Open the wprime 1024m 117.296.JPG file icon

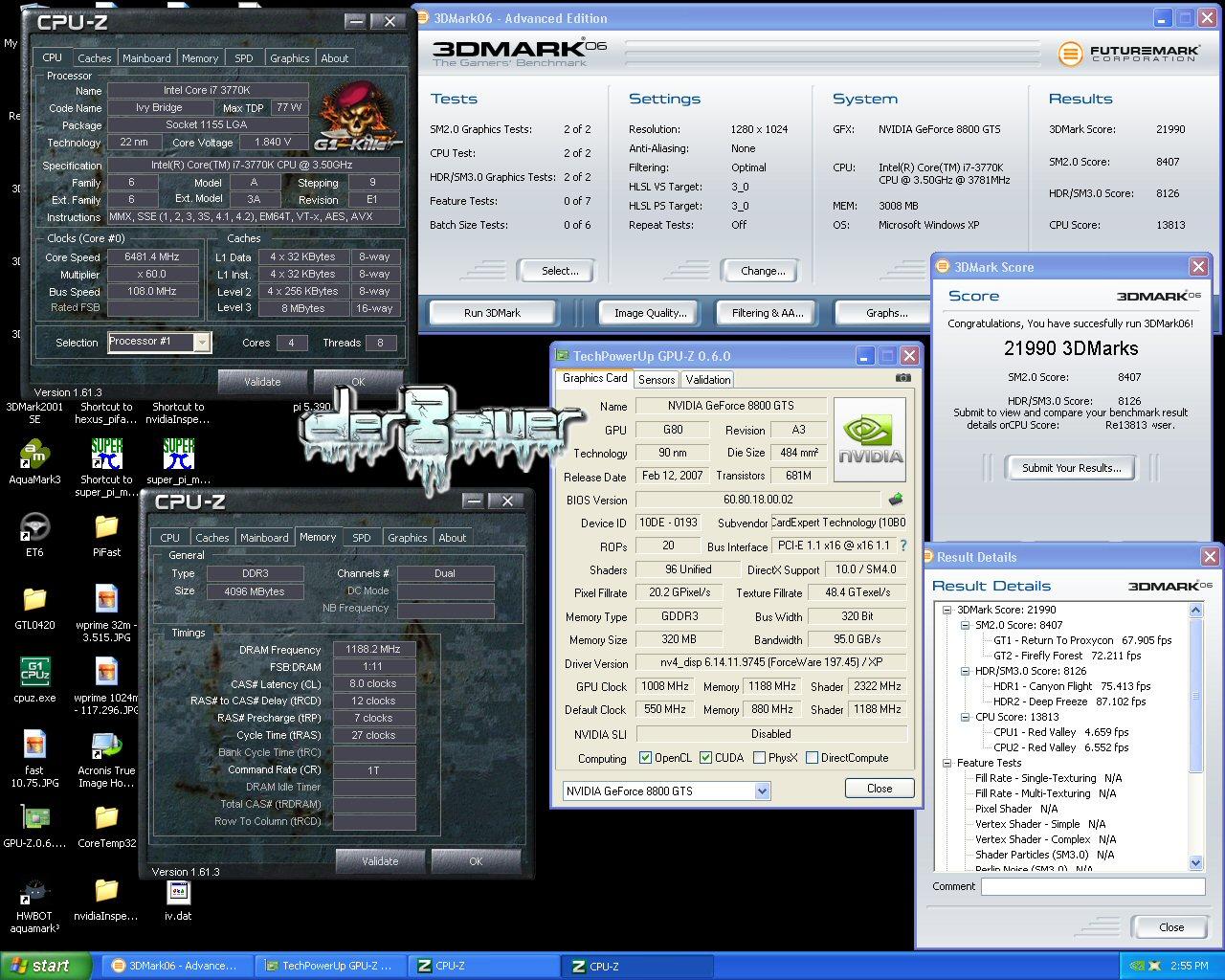[106, 673]
